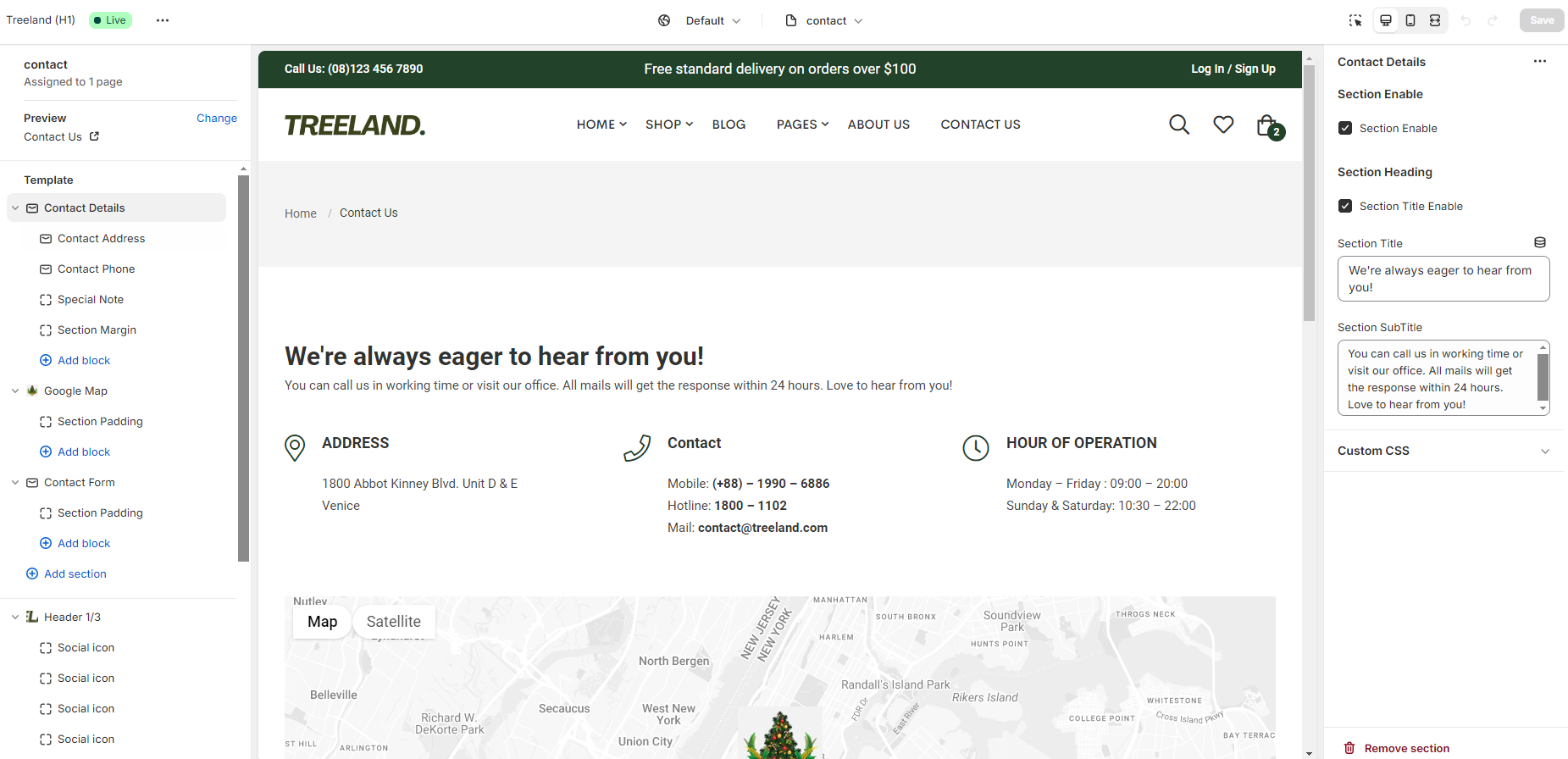The width and height of the screenshot is (1568, 759).
Task: Click dynamic source icon beside Section Title
Action: pyautogui.click(x=1540, y=242)
